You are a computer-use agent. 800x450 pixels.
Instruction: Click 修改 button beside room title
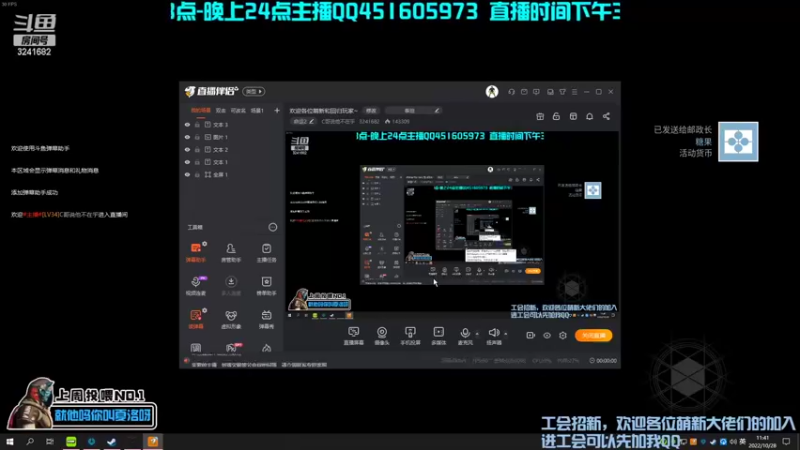[x=371, y=111]
